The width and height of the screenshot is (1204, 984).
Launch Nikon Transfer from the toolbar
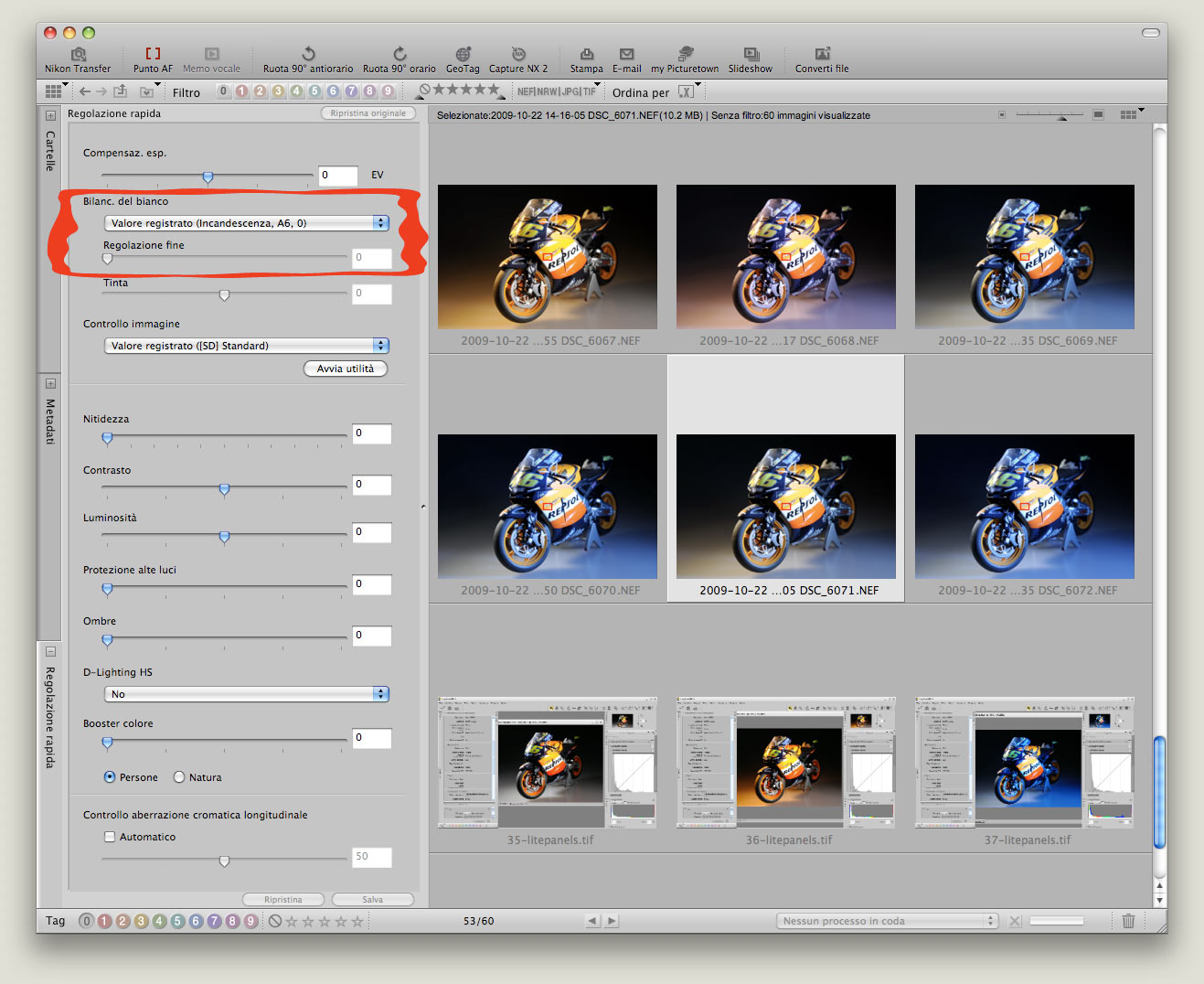click(78, 60)
